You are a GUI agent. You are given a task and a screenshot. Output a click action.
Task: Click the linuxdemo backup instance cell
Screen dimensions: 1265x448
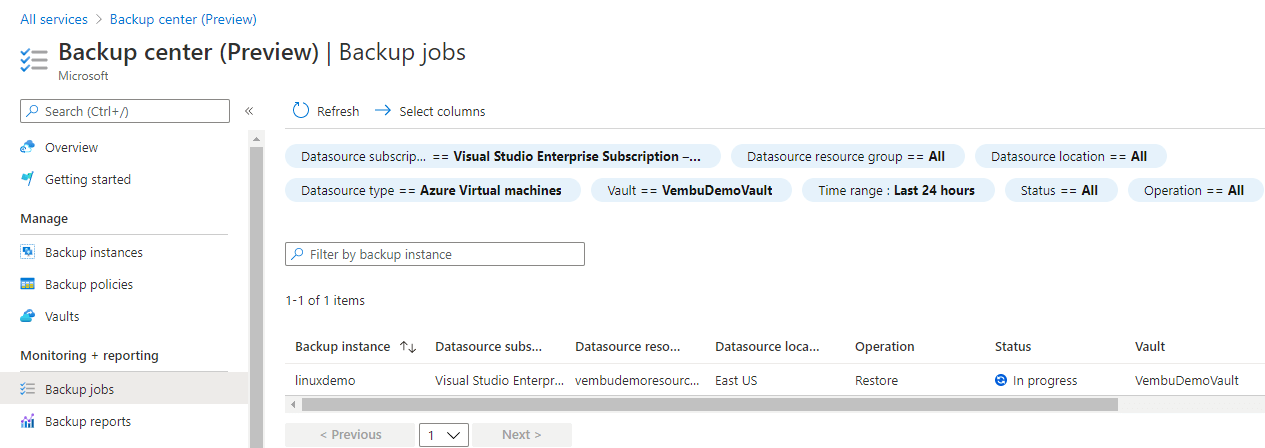(325, 380)
